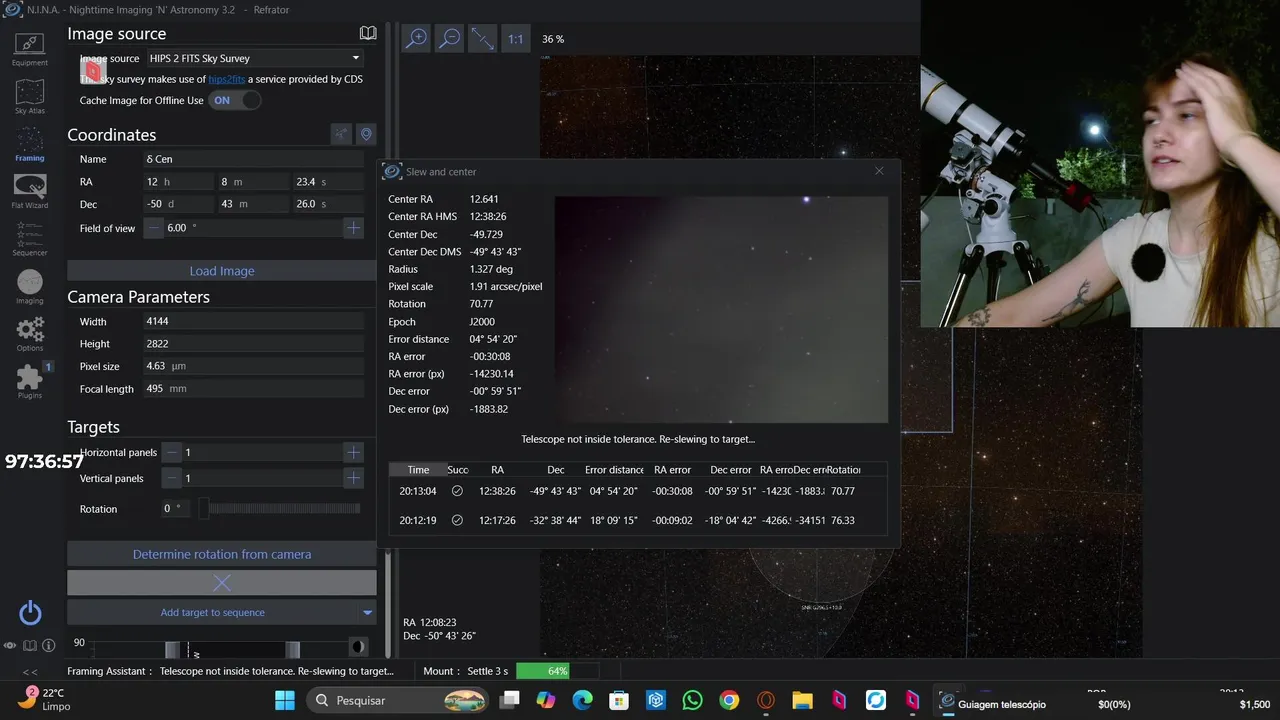Open the manual book icon near Image source

[x=368, y=33]
